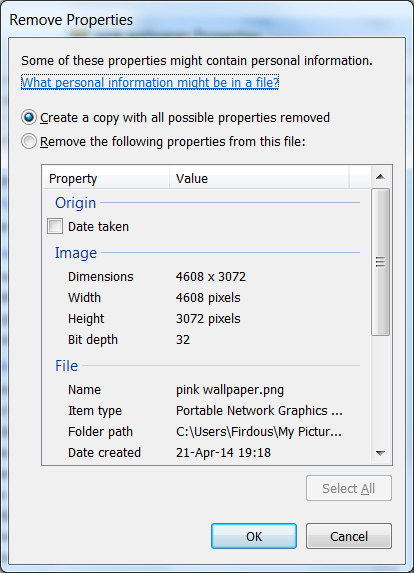The height and width of the screenshot is (573, 414).
Task: Click the Property column header
Action: 106,178
